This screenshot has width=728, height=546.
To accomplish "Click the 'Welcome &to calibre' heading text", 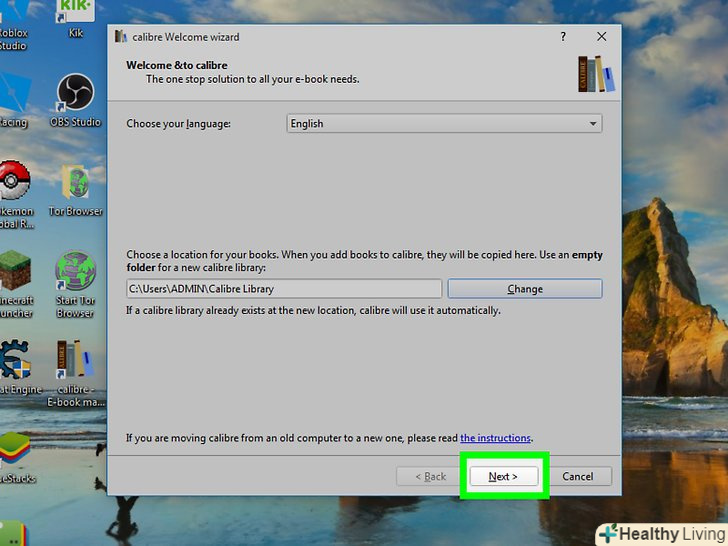I will point(177,65).
